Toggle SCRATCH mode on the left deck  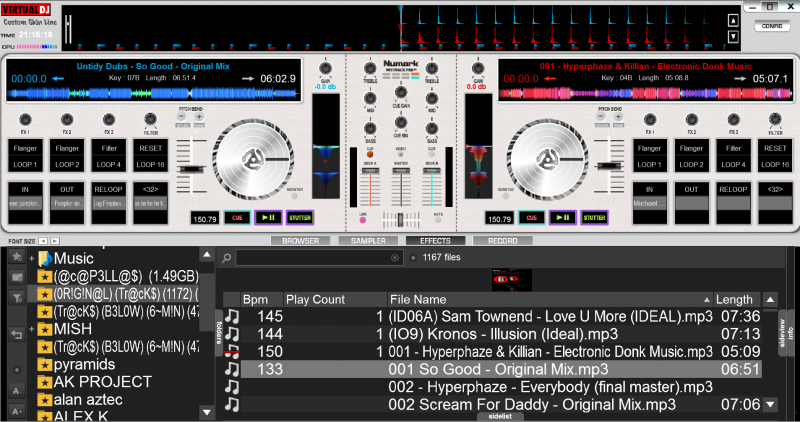(294, 195)
